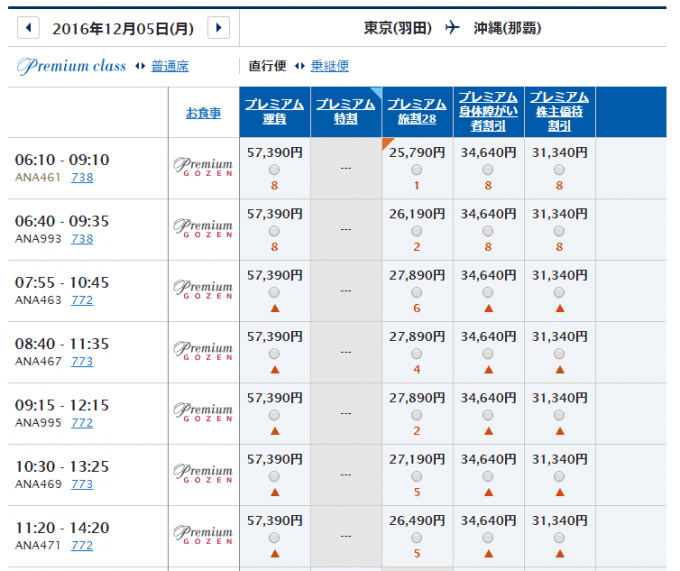Image resolution: width=680 pixels, height=571 pixels.
Task: Click flight time 06:10 - 09:10
Action: tap(62, 160)
